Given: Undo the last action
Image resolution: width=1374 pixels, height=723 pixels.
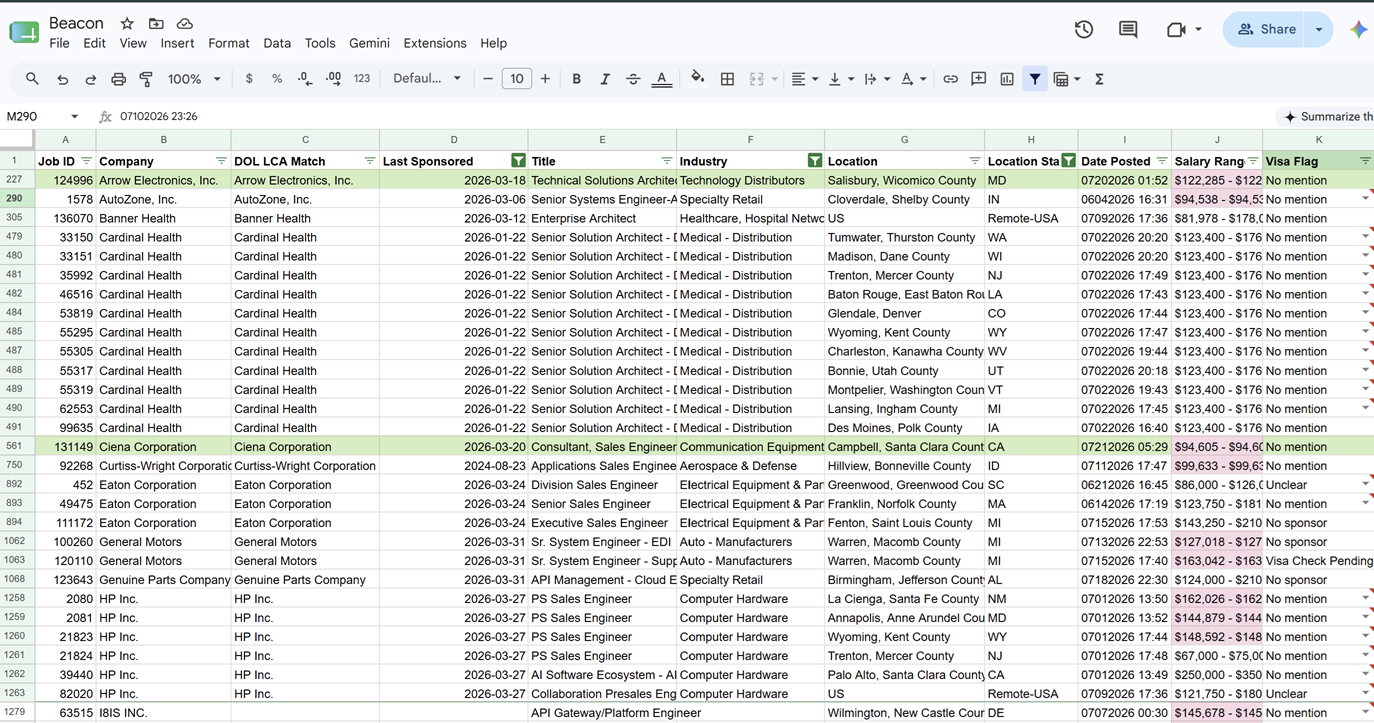Looking at the screenshot, I should pos(62,79).
